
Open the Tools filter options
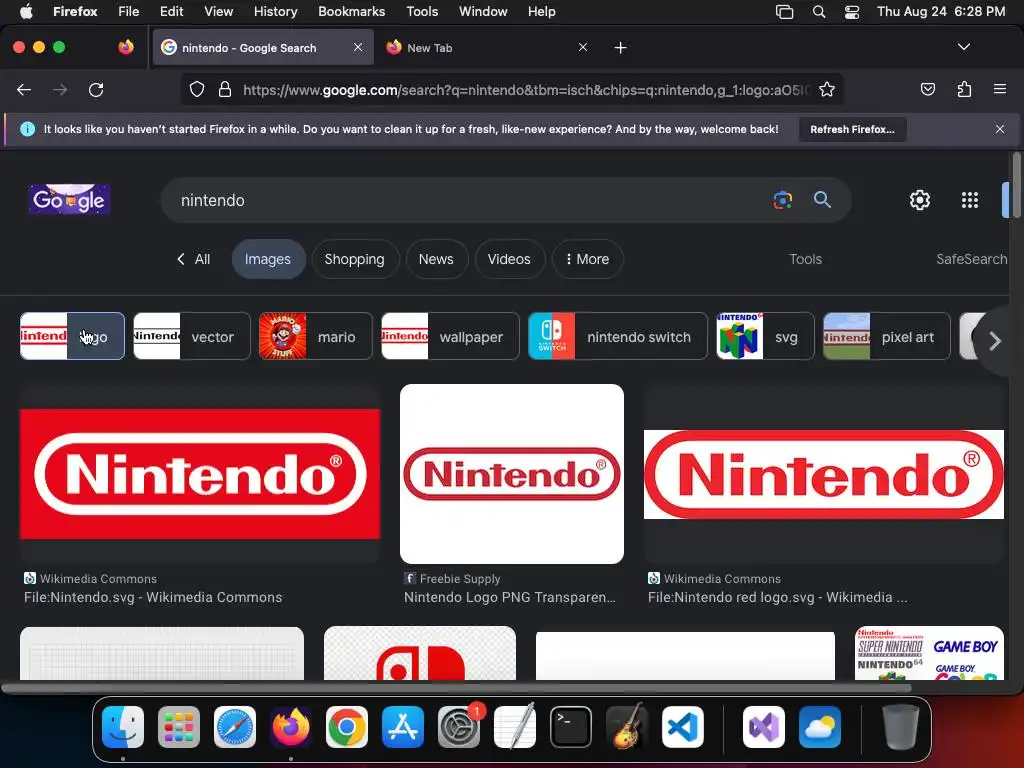[x=805, y=259]
